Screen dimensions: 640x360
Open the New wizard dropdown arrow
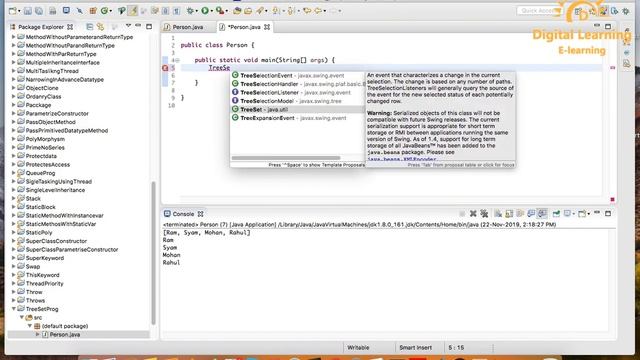19,11
